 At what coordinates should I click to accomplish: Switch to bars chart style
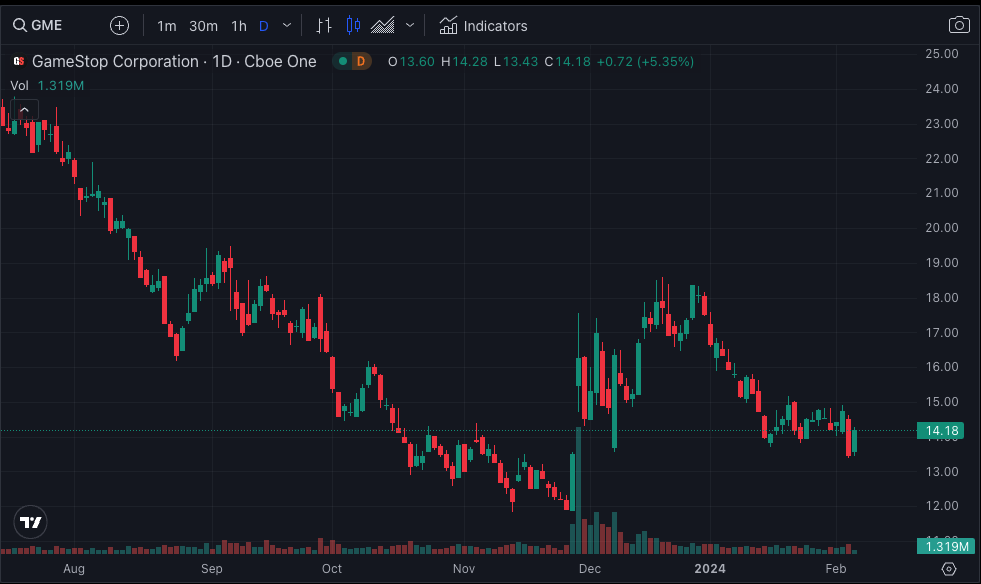point(323,26)
